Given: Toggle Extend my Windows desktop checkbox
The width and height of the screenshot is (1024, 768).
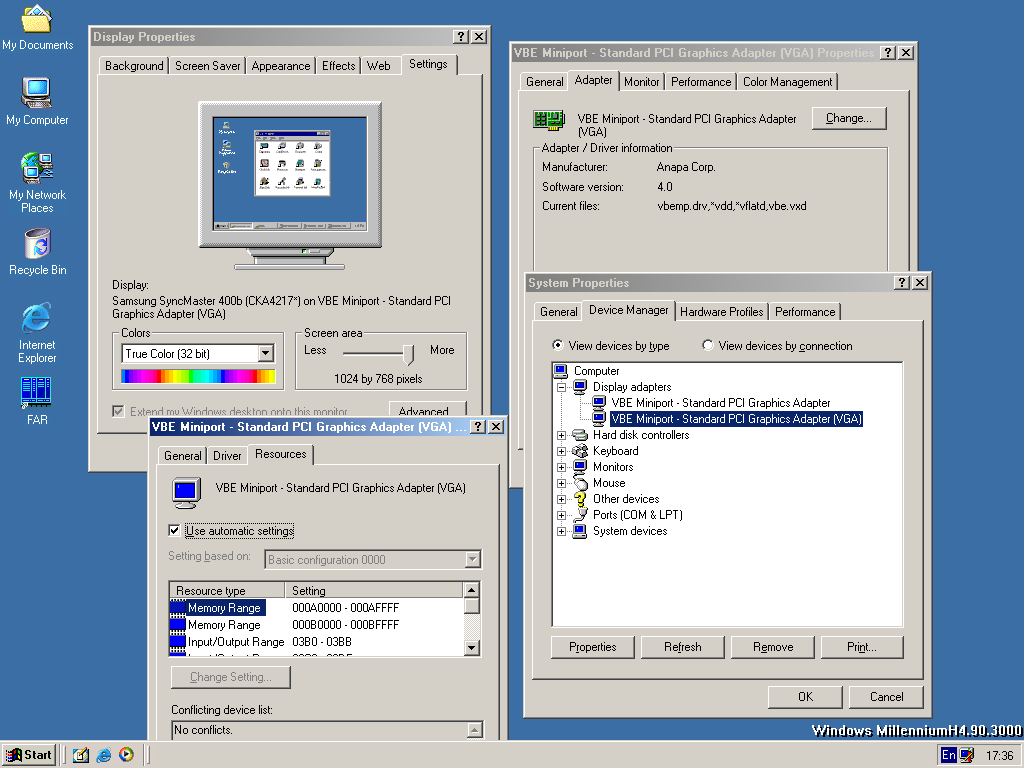Looking at the screenshot, I should pyautogui.click(x=118, y=411).
